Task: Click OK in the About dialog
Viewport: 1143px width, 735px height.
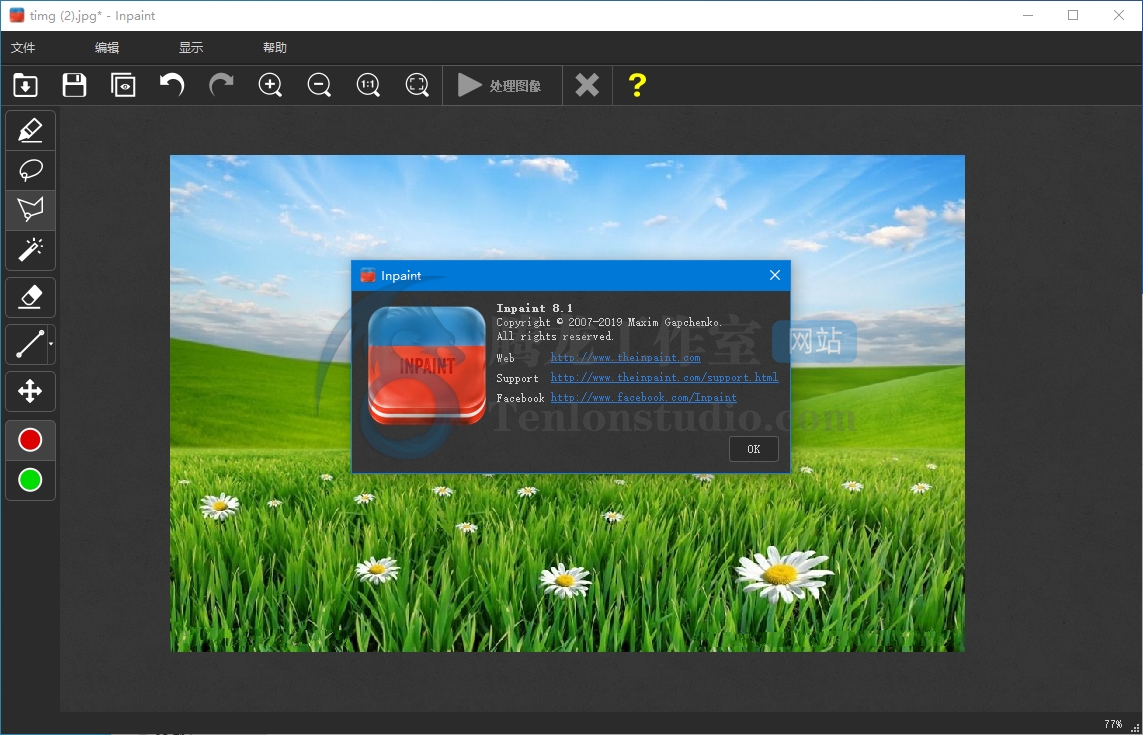Action: point(754,449)
